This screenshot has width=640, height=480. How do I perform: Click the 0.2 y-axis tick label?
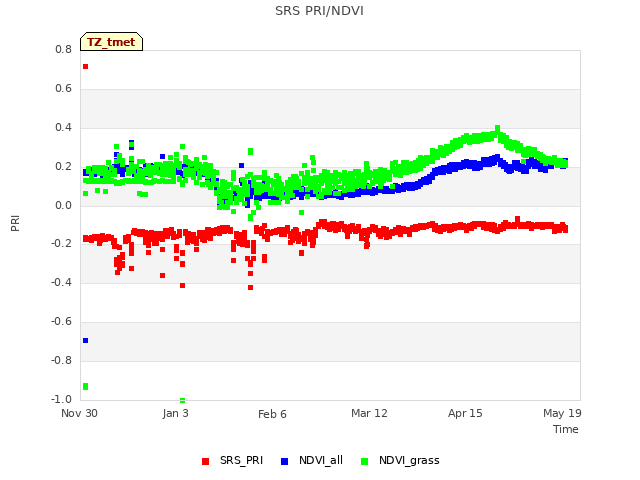[63, 167]
